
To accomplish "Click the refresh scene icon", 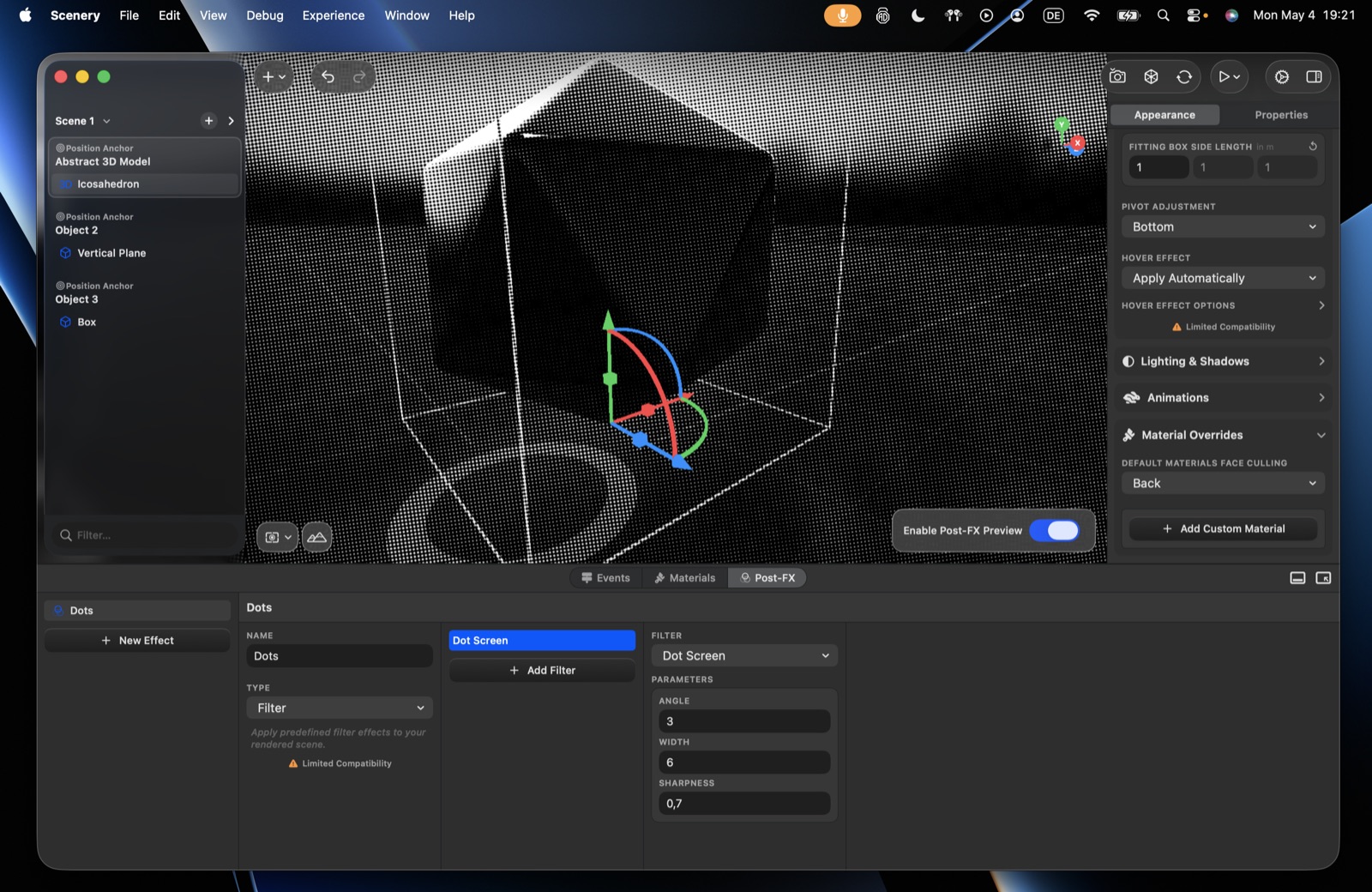I will (x=1184, y=77).
